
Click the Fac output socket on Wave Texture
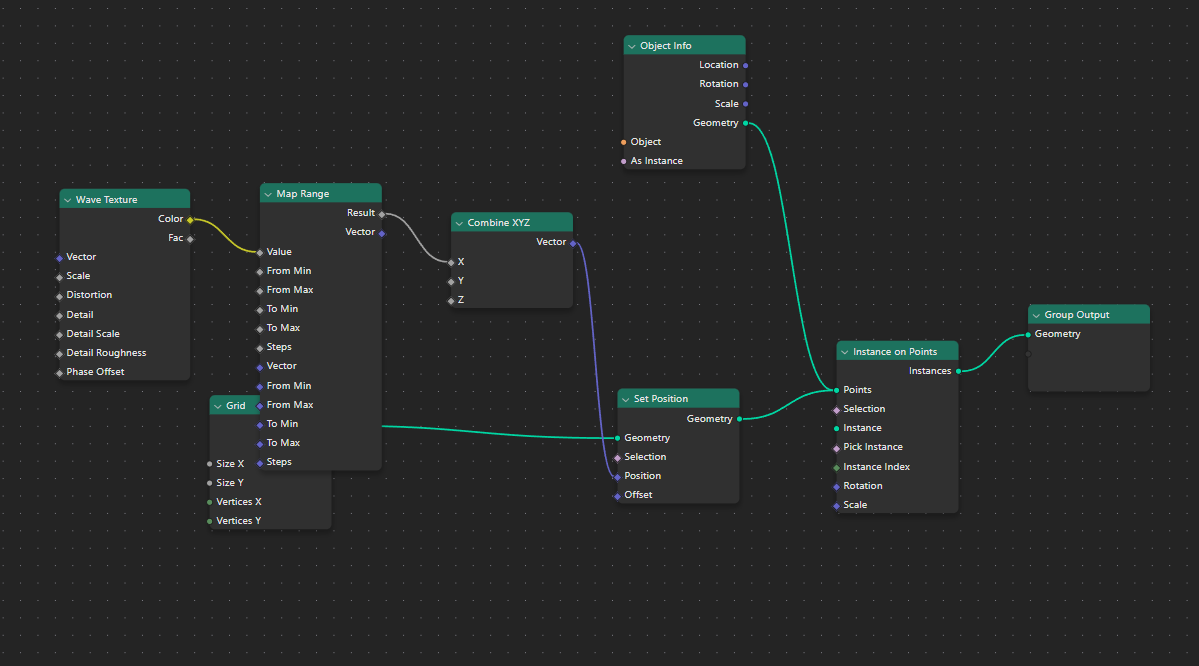(x=190, y=237)
